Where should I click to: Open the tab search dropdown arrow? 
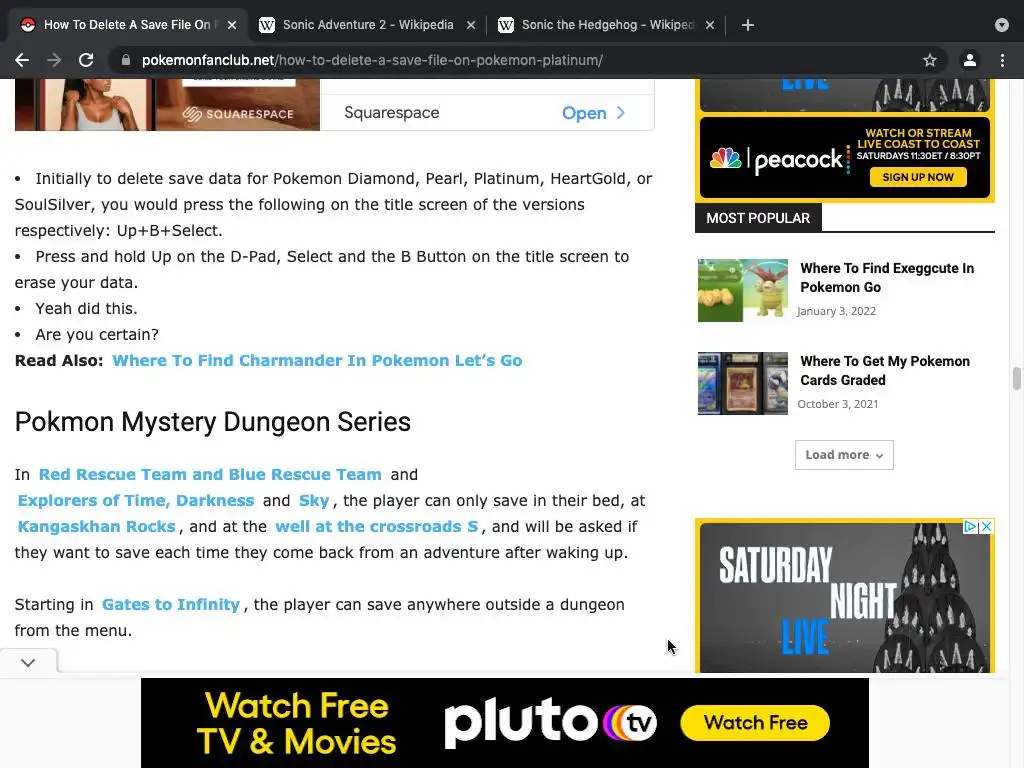(1002, 25)
